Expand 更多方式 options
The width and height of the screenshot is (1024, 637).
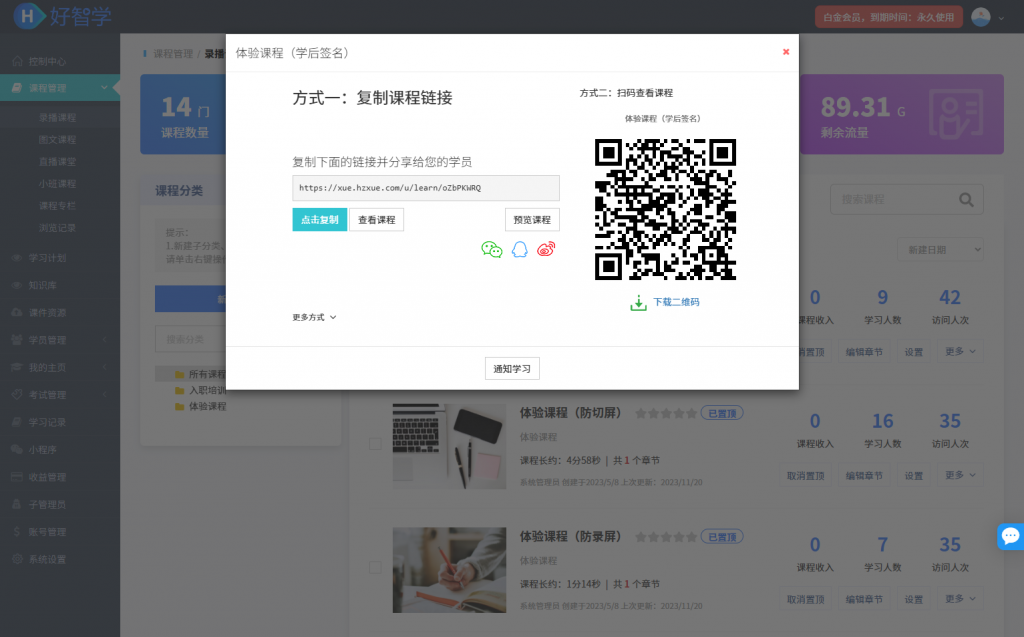coord(314,317)
